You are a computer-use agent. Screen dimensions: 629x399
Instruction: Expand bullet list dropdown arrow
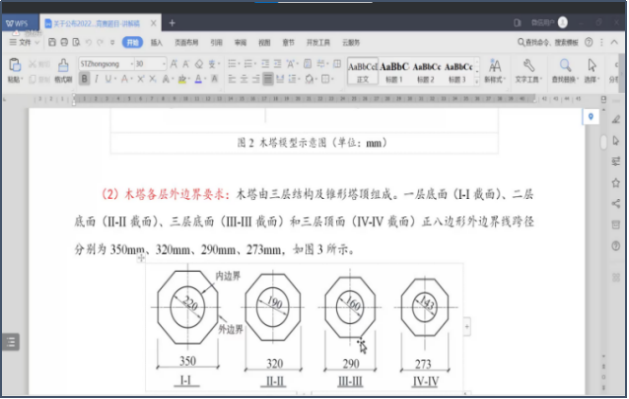239,64
